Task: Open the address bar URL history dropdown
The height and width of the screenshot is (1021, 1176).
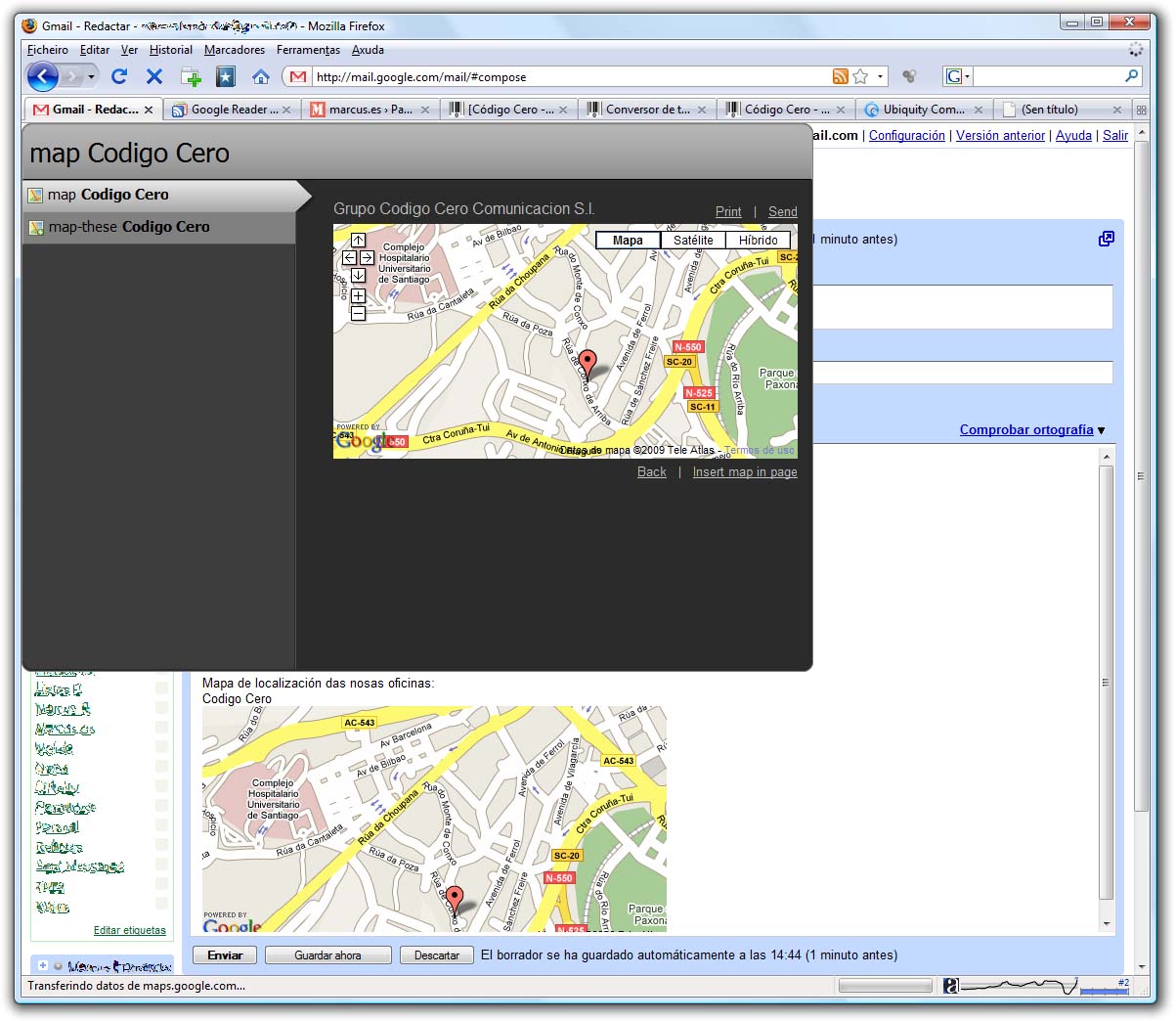Action: [880, 76]
